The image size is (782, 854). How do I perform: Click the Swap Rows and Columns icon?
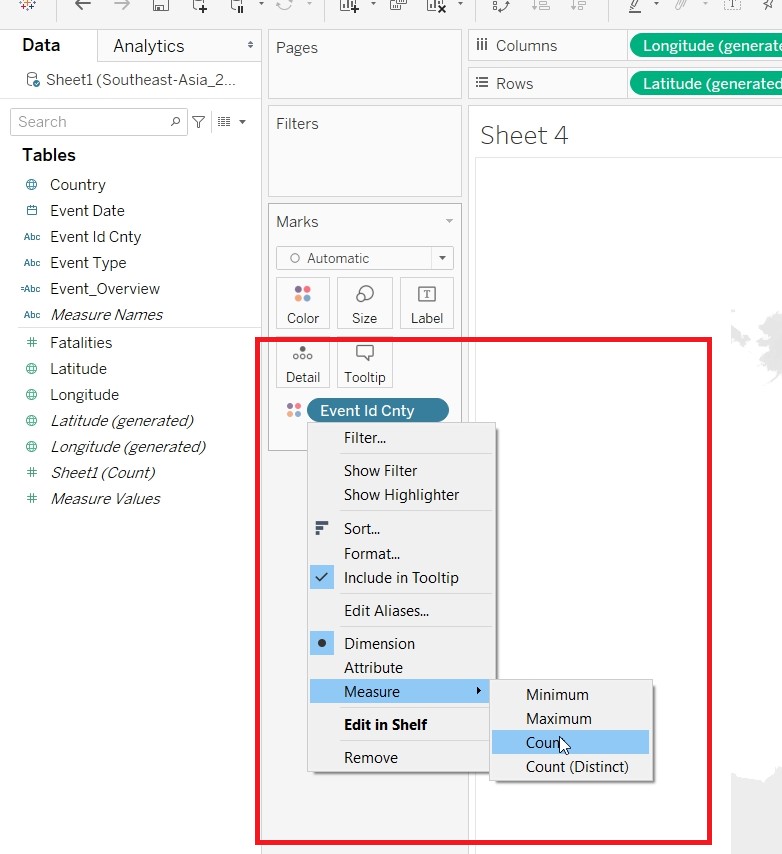tap(500, 5)
